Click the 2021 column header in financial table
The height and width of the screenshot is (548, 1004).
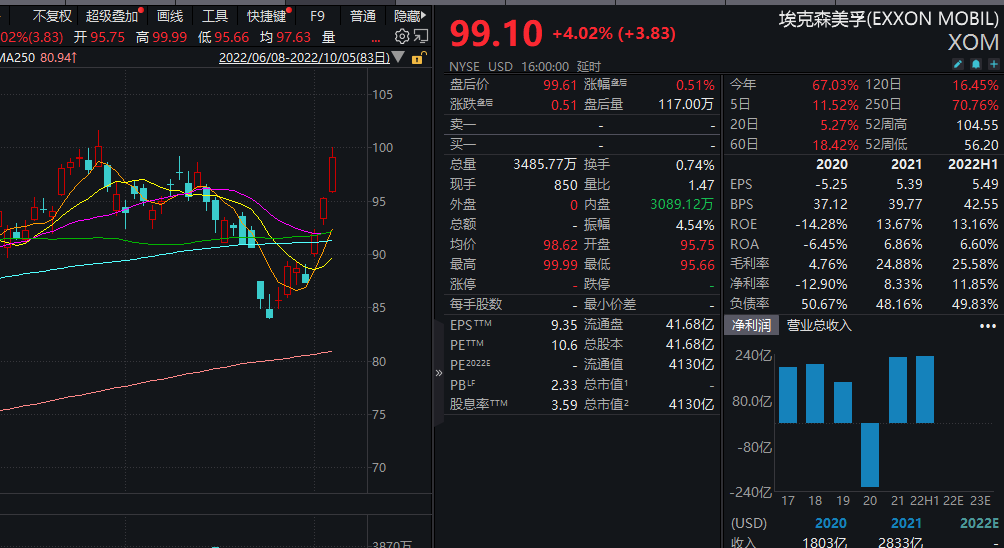(907, 164)
